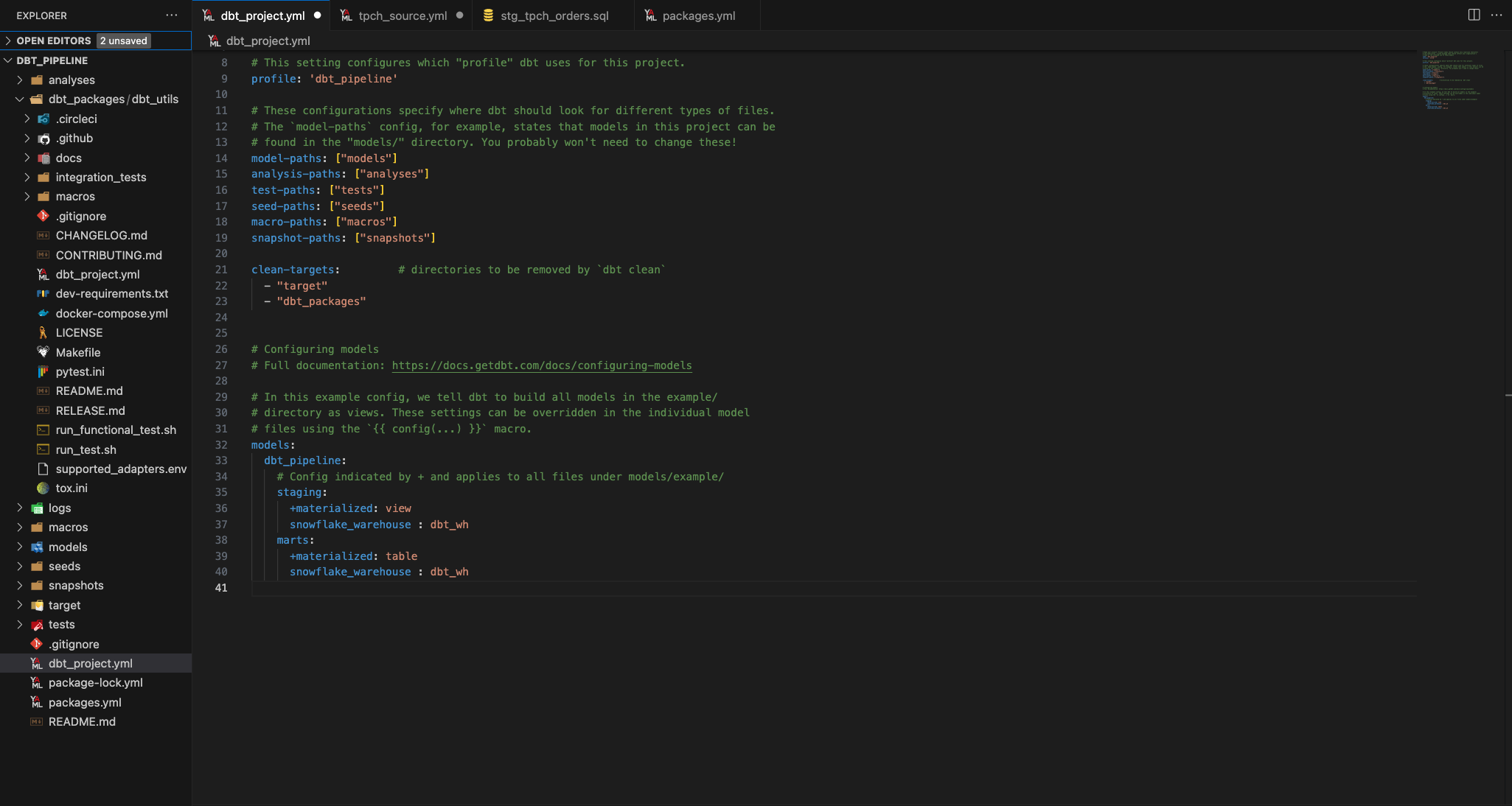Click the docker-compose.yml whale icon

click(43, 313)
